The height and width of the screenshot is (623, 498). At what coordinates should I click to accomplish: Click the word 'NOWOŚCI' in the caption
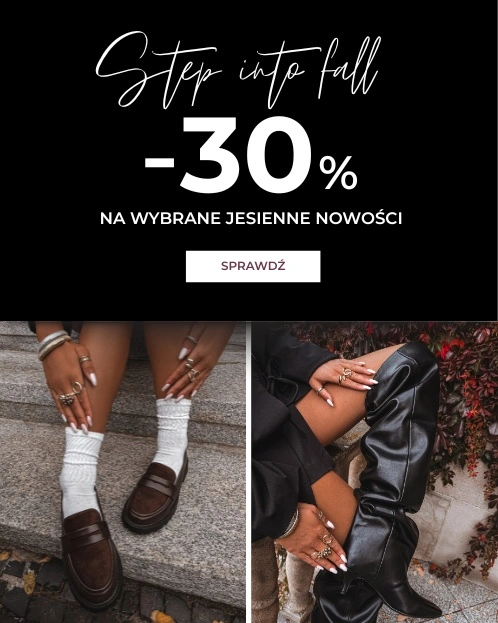click(x=359, y=218)
